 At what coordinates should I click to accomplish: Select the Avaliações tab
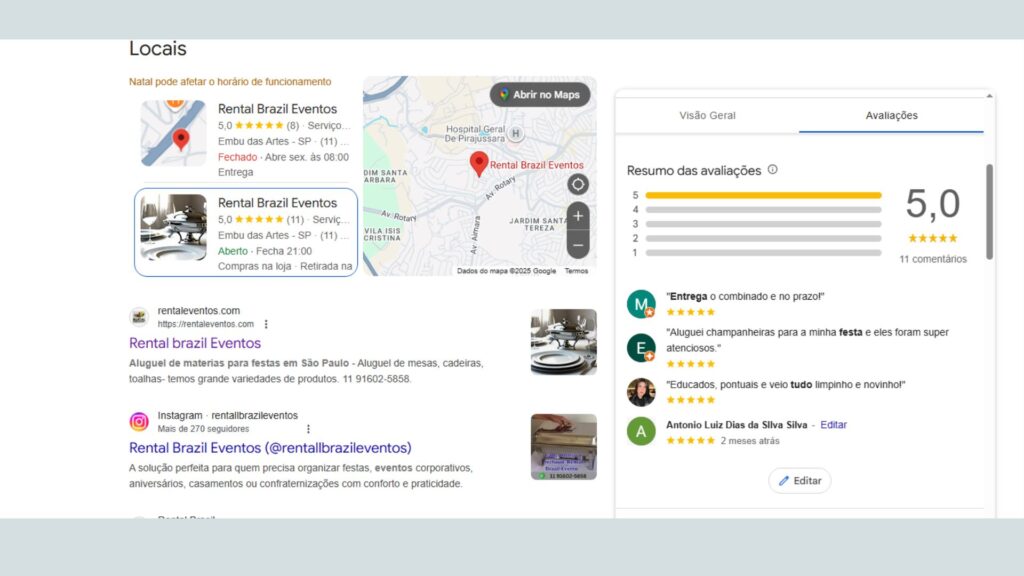[891, 116]
